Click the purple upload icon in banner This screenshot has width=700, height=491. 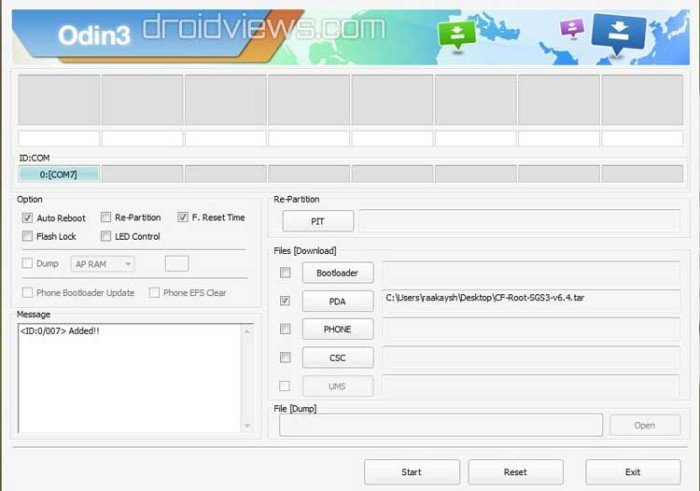[572, 28]
